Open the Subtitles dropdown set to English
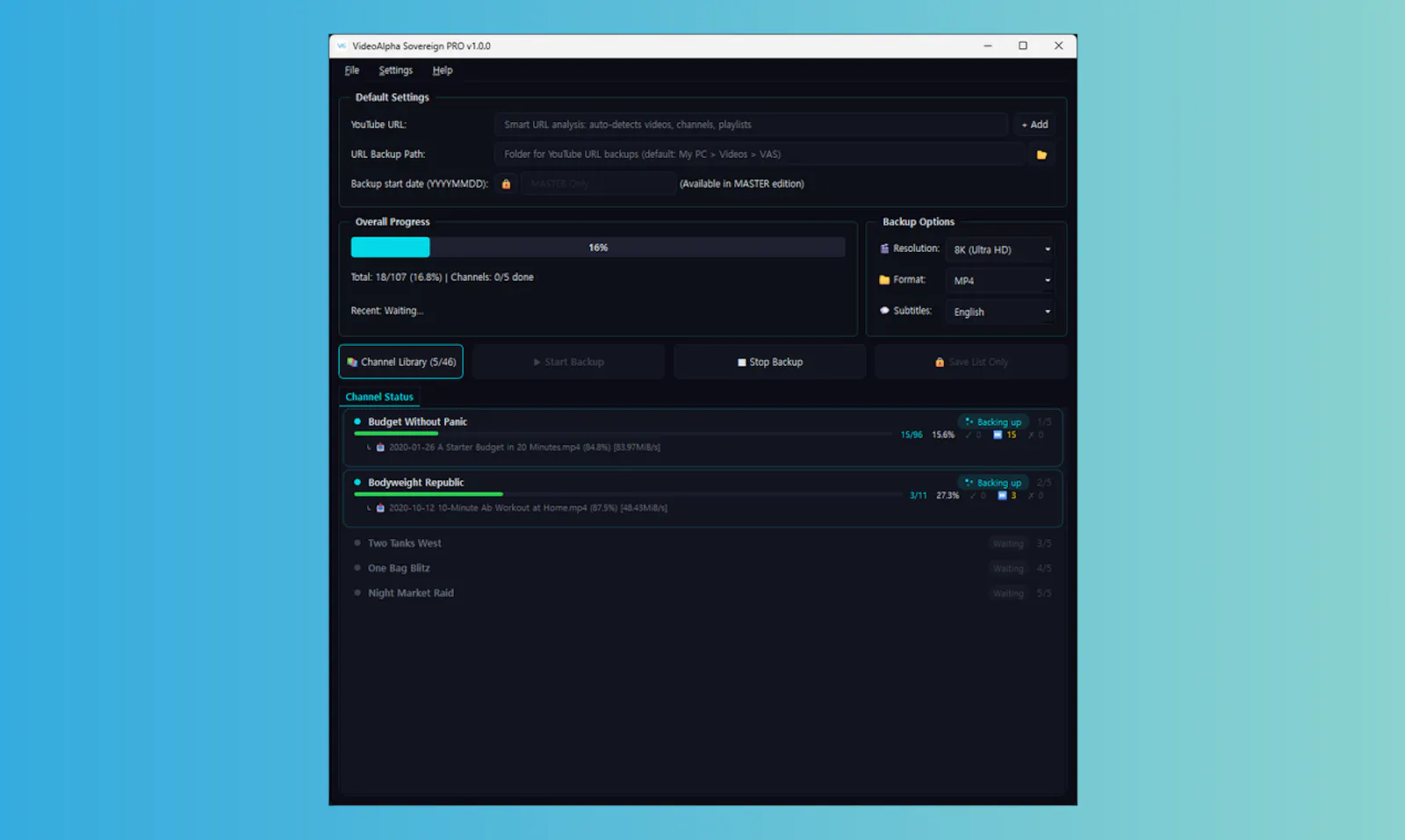This screenshot has width=1405, height=840. tap(999, 312)
